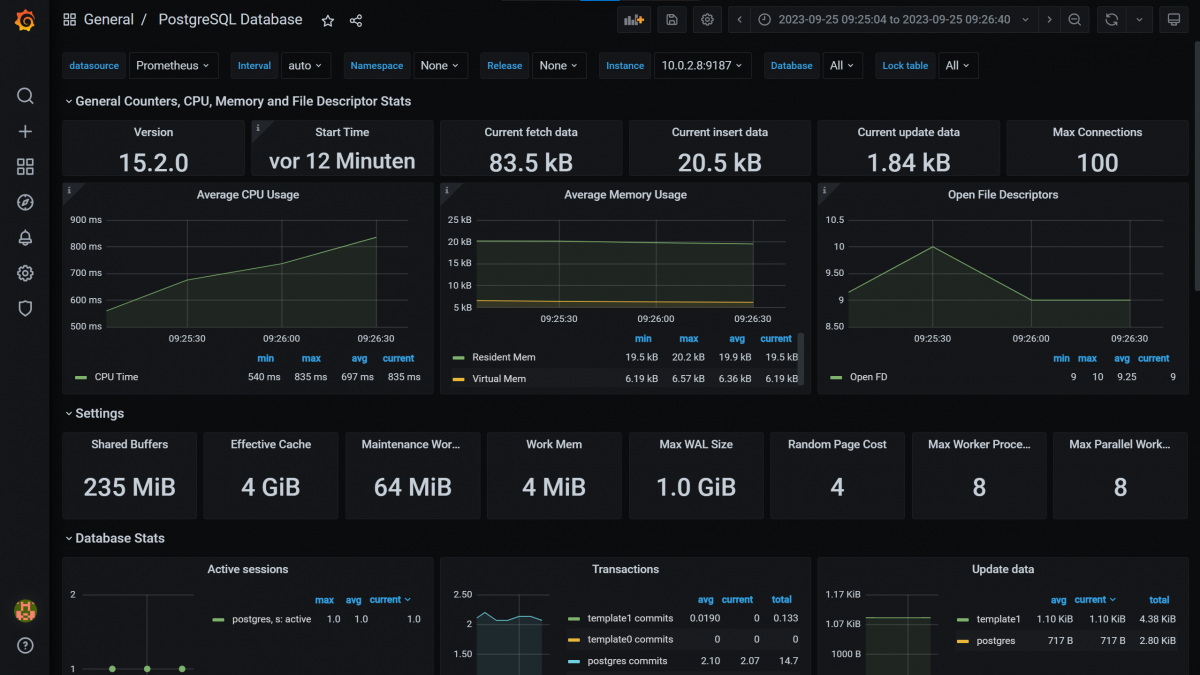Image resolution: width=1200 pixels, height=675 pixels.
Task: Save the current dashboard
Action: [671, 19]
